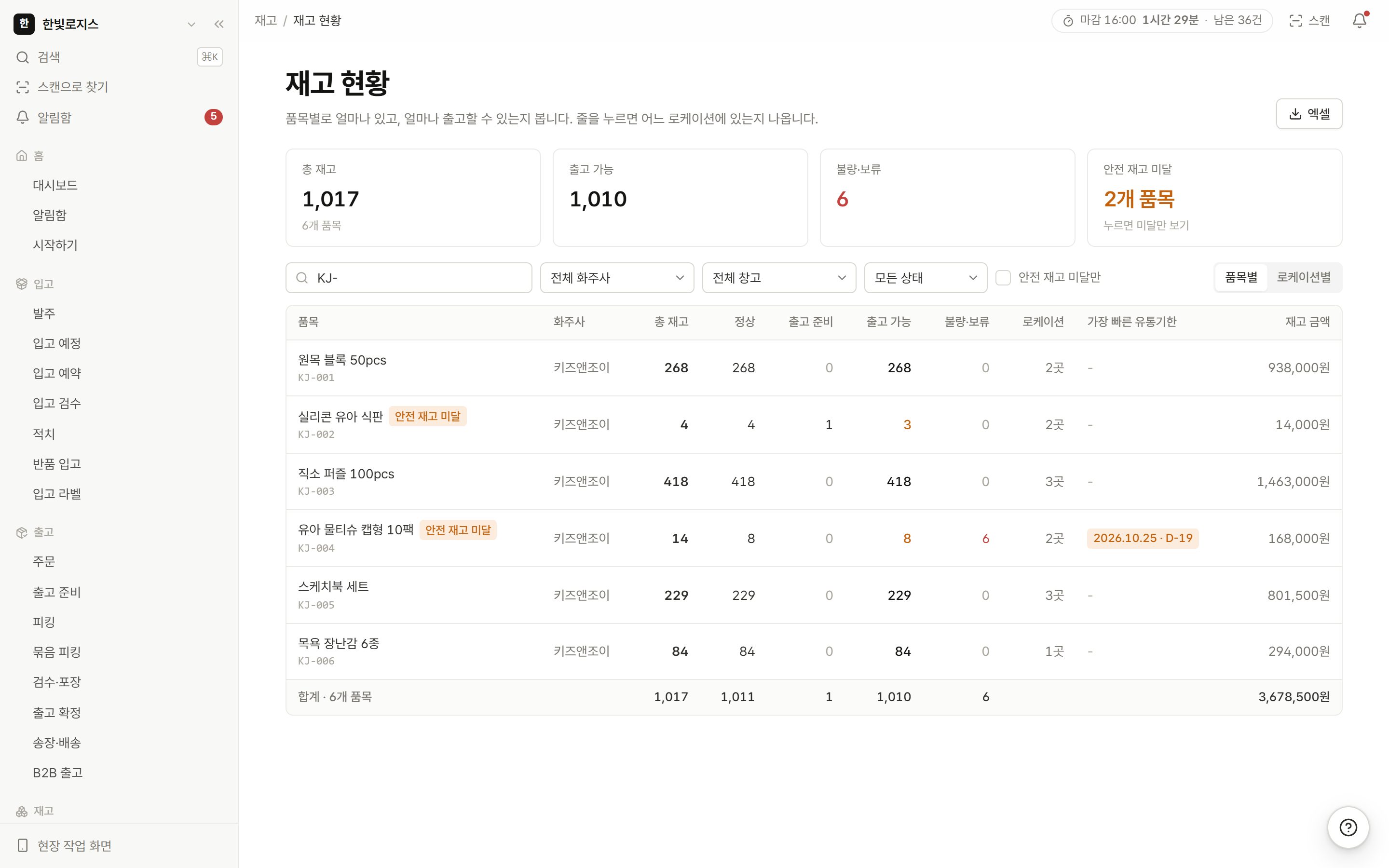Click the 총 재고 1,017 summary card
1389x868 pixels.
[x=413, y=198]
